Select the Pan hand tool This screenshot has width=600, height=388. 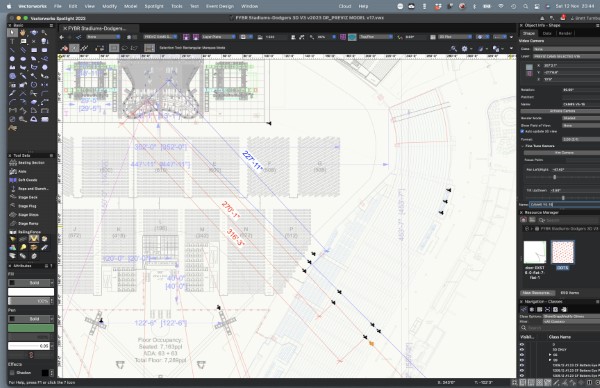pos(23,33)
